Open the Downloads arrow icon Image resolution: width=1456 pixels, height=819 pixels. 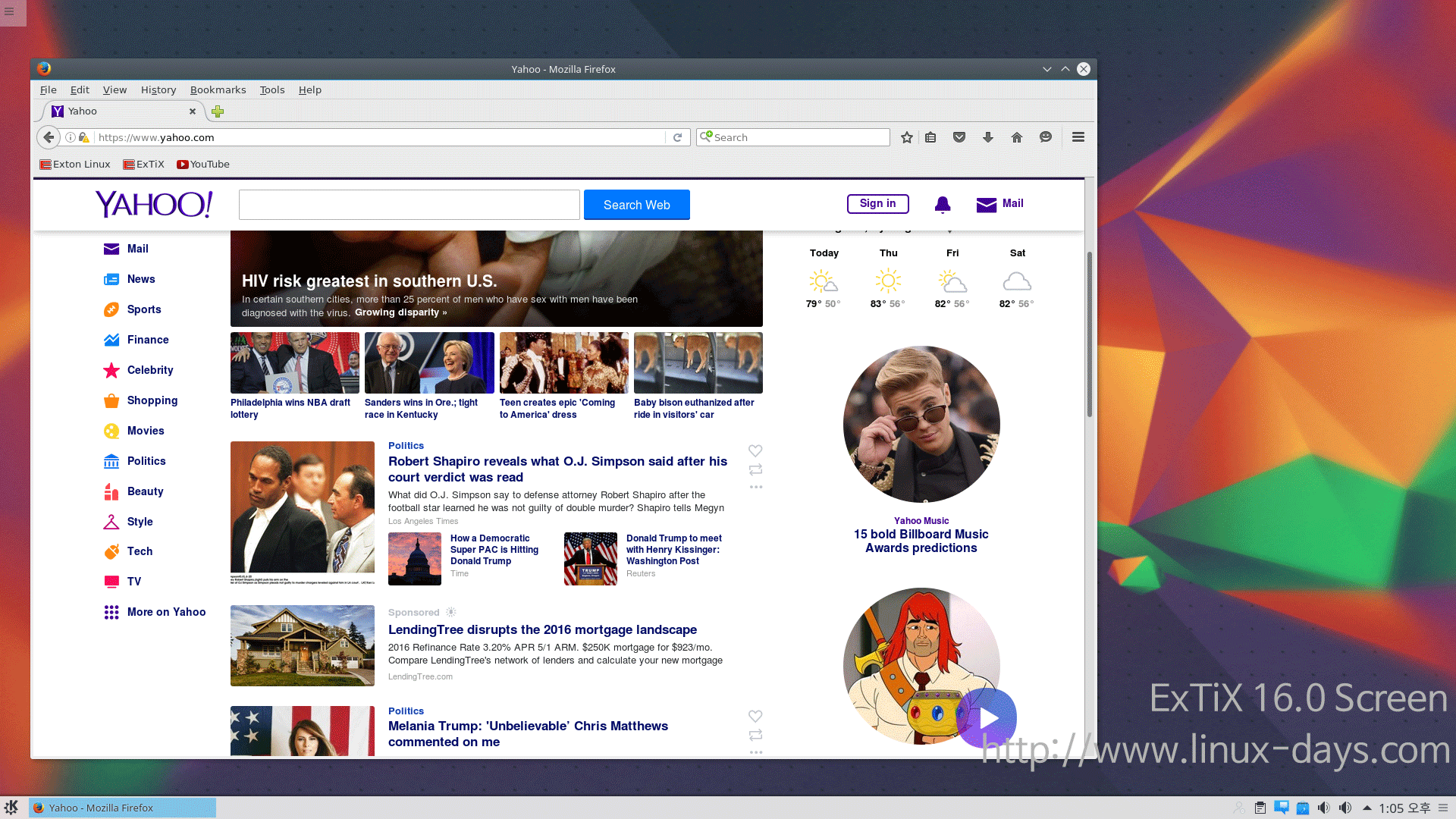tap(988, 137)
